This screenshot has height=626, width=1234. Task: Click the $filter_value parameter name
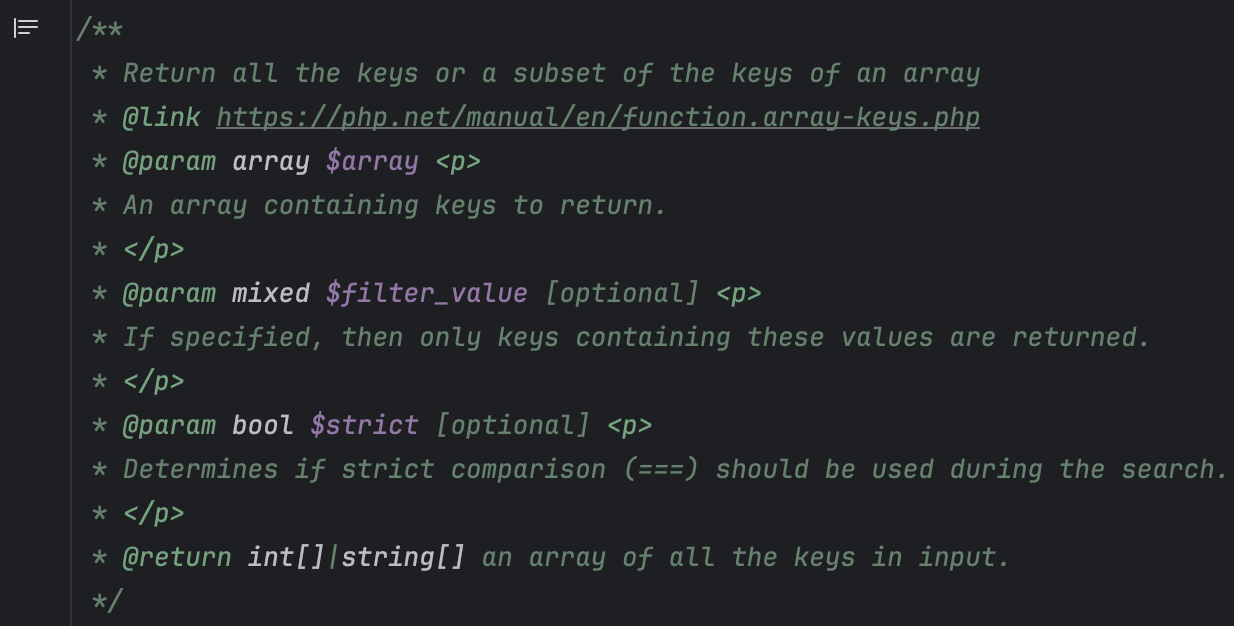pos(426,293)
